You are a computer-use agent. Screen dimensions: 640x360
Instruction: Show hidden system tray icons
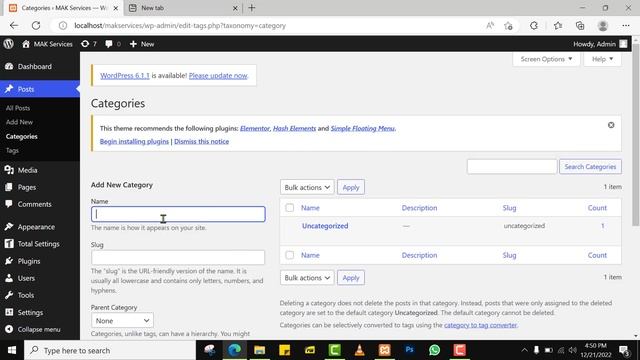click(524, 350)
